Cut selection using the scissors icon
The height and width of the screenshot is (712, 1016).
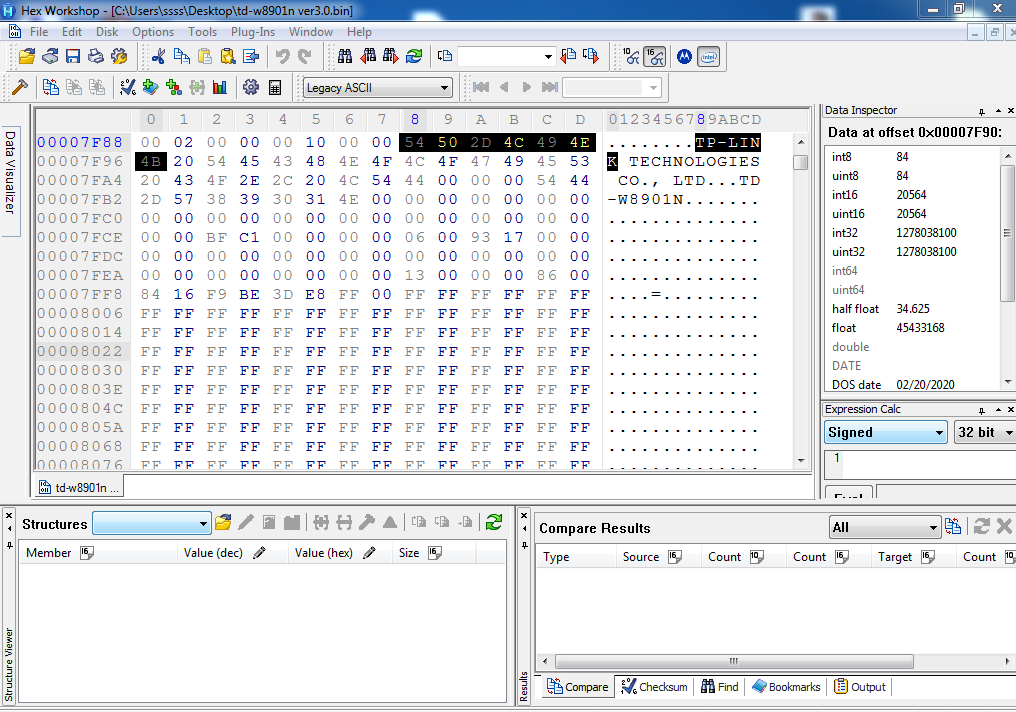(158, 56)
